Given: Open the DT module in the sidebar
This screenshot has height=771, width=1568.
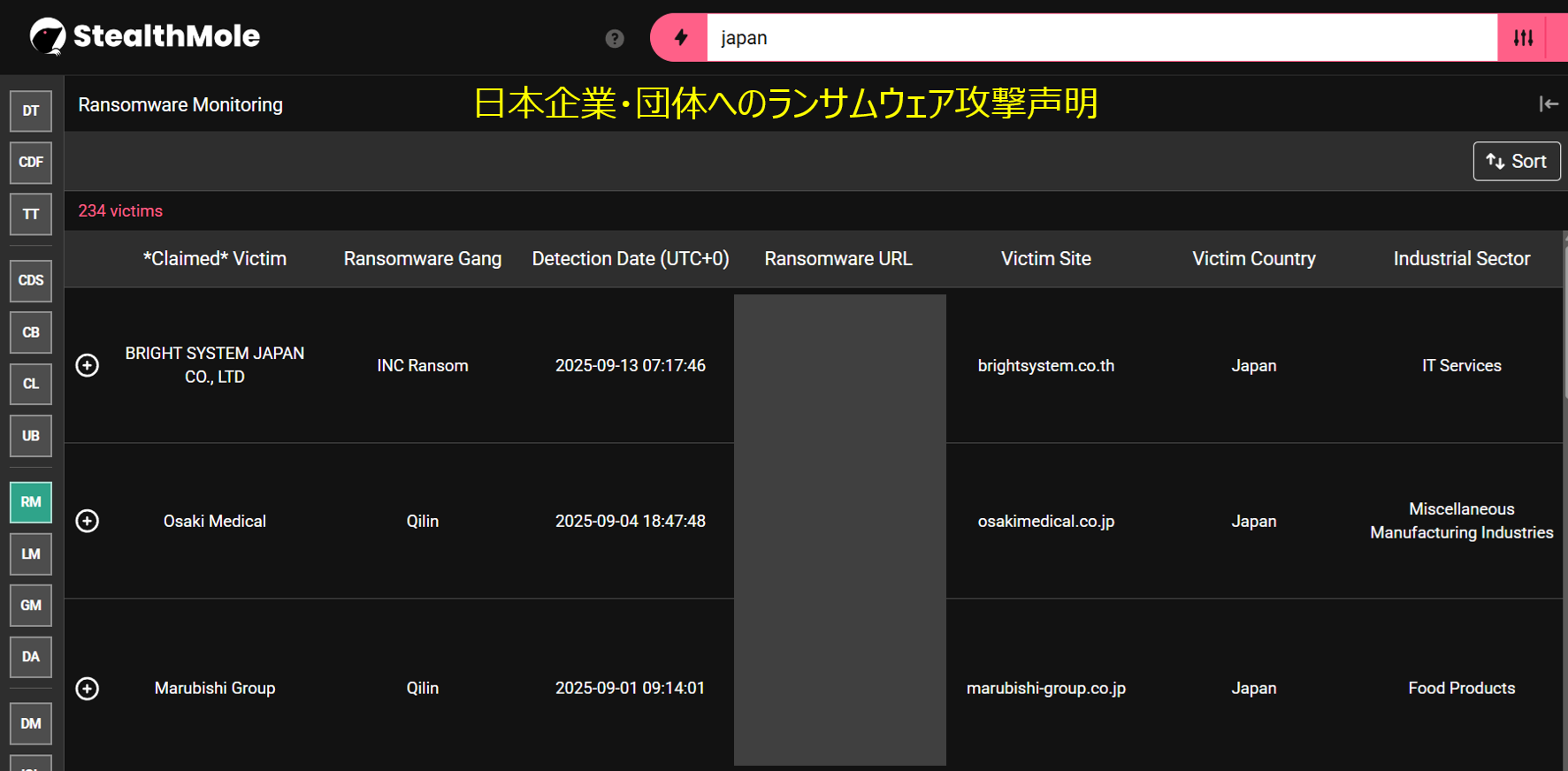Looking at the screenshot, I should (x=31, y=111).
